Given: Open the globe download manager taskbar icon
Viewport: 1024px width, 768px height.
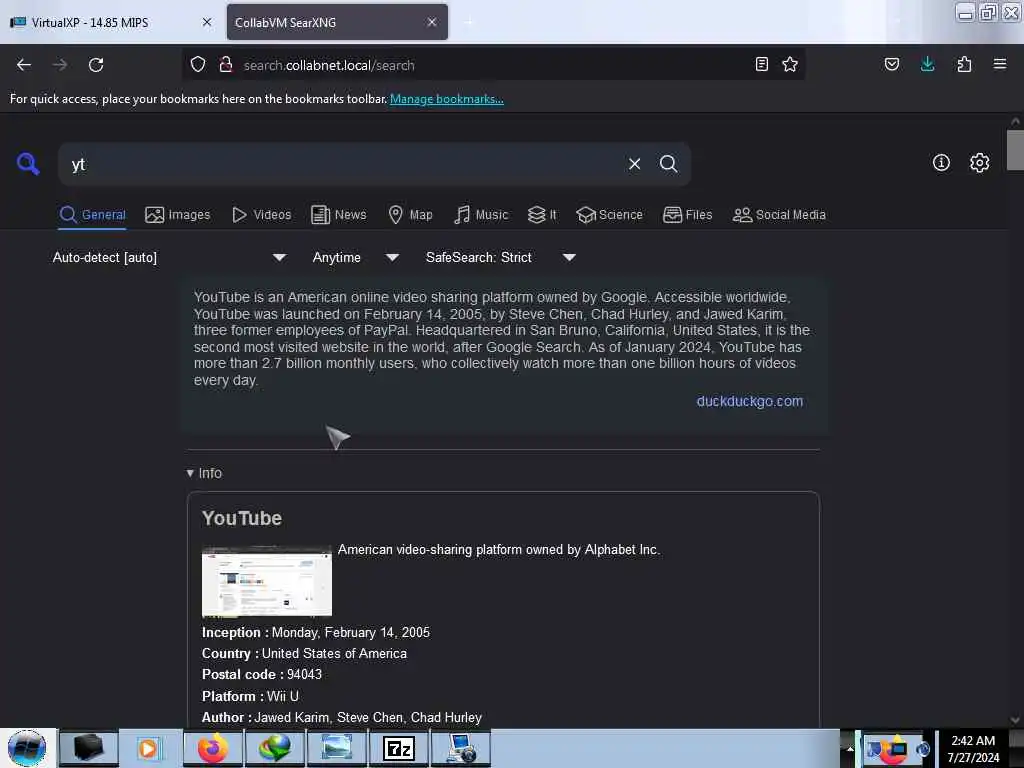Looking at the screenshot, I should pos(275,748).
